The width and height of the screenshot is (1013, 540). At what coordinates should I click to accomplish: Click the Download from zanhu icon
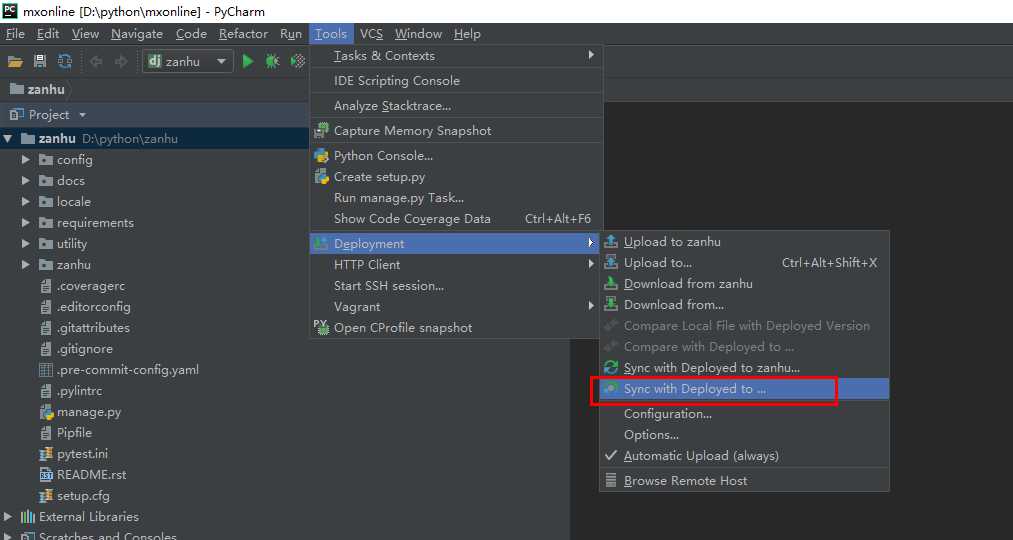(x=611, y=284)
